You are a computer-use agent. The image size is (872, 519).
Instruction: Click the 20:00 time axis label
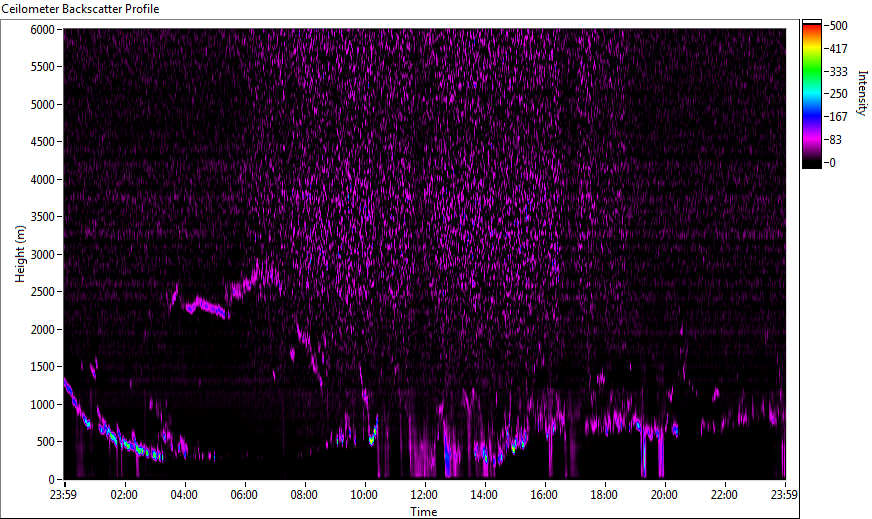[664, 495]
